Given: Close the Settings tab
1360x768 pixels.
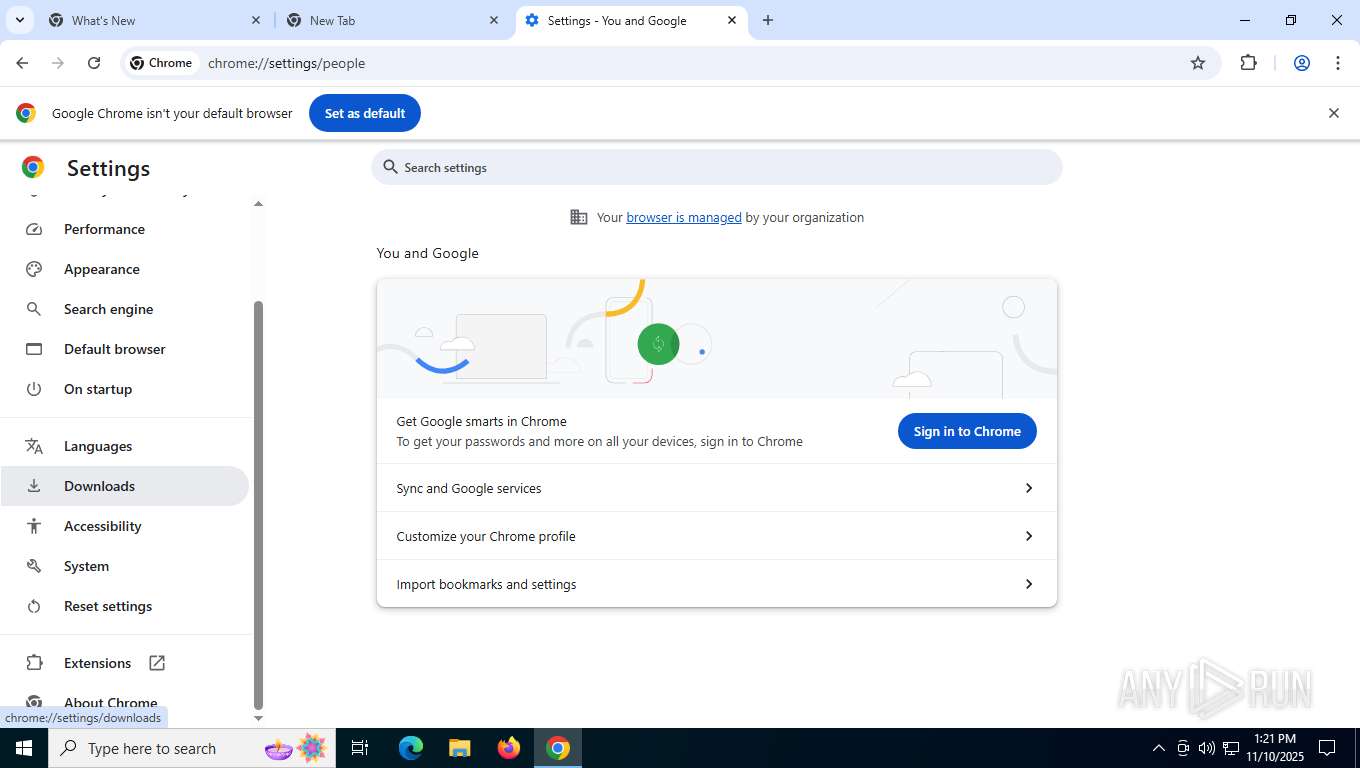Looking at the screenshot, I should 732,20.
